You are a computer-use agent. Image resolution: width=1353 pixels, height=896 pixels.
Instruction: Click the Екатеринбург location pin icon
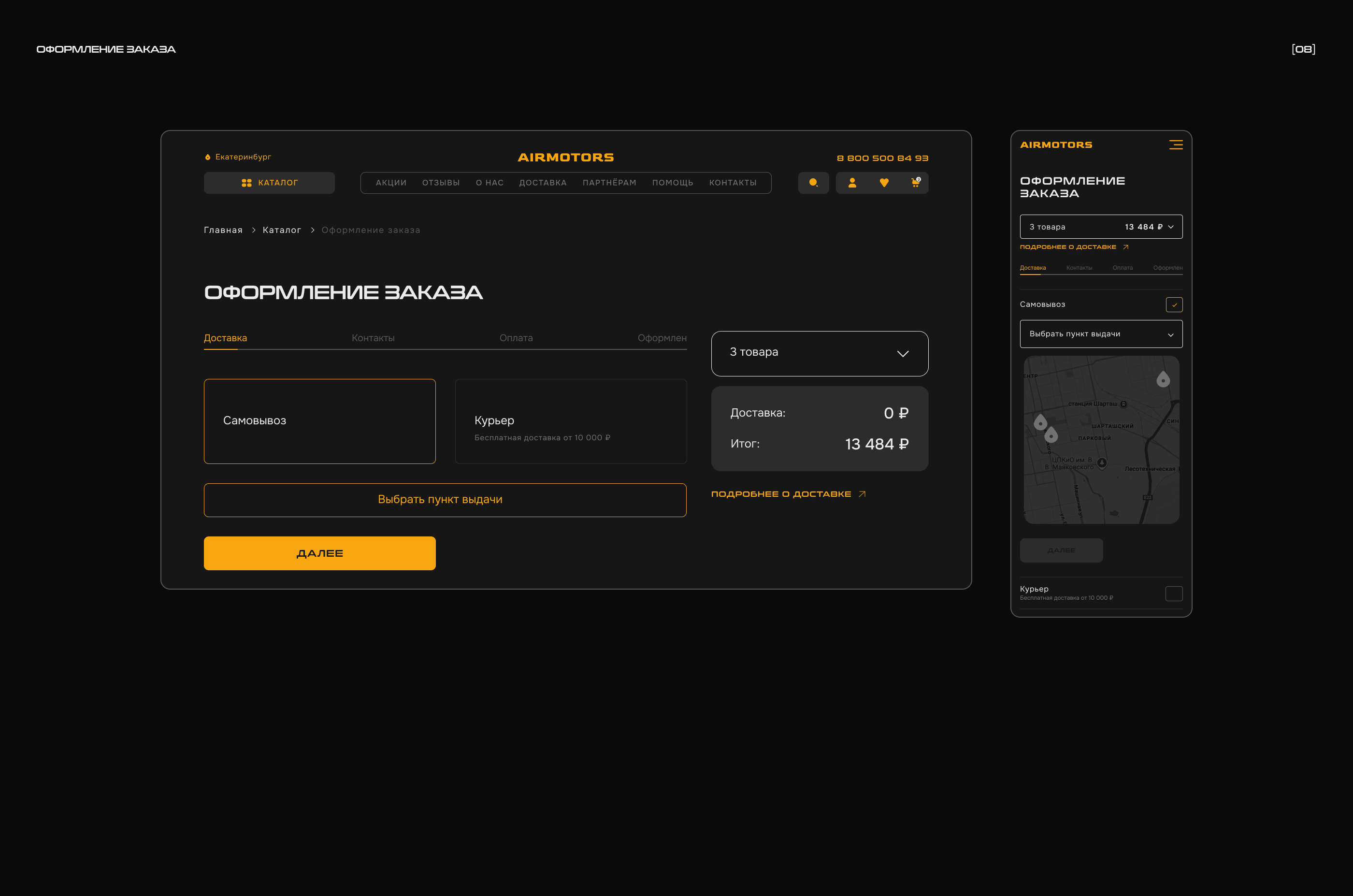pos(207,157)
